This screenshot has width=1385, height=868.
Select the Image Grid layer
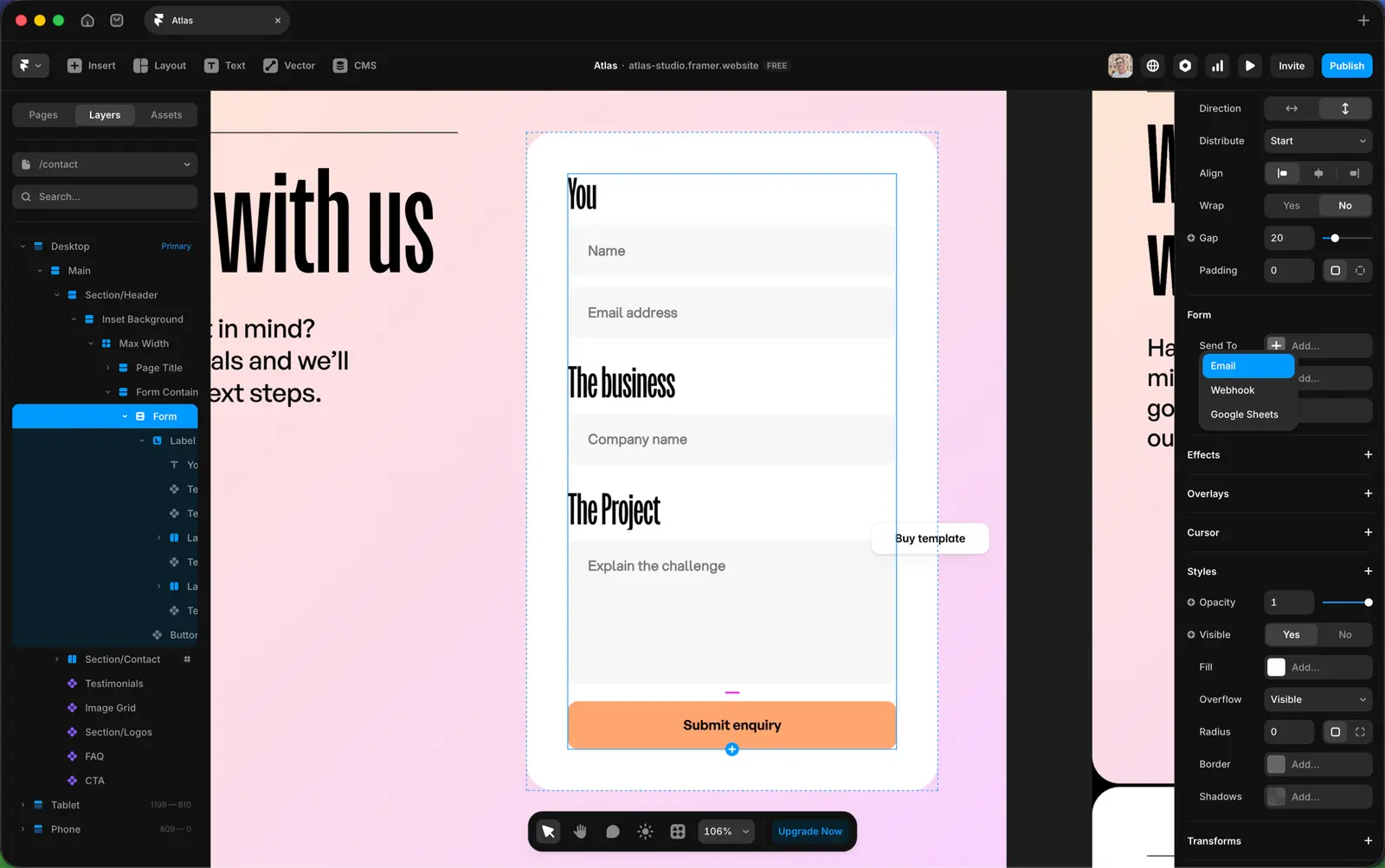point(111,708)
